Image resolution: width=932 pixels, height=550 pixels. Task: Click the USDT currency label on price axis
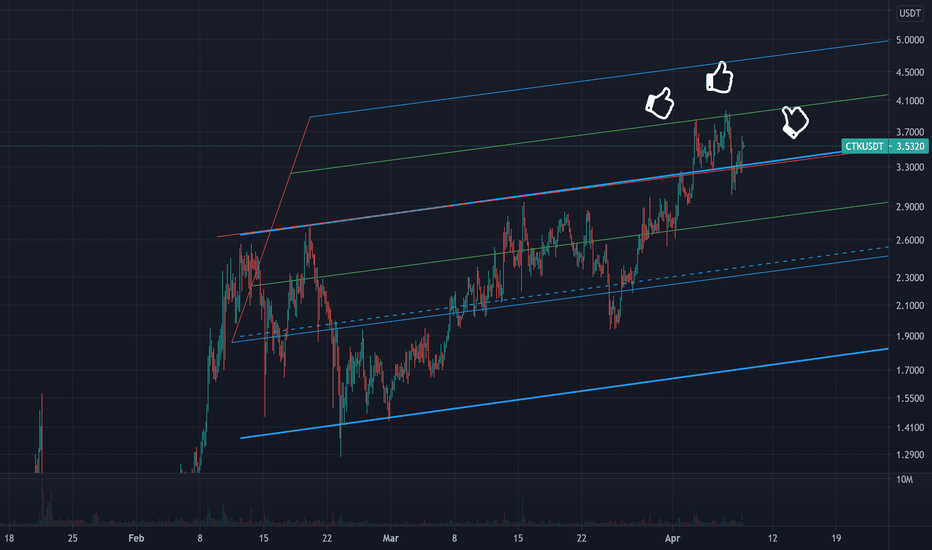click(x=909, y=13)
